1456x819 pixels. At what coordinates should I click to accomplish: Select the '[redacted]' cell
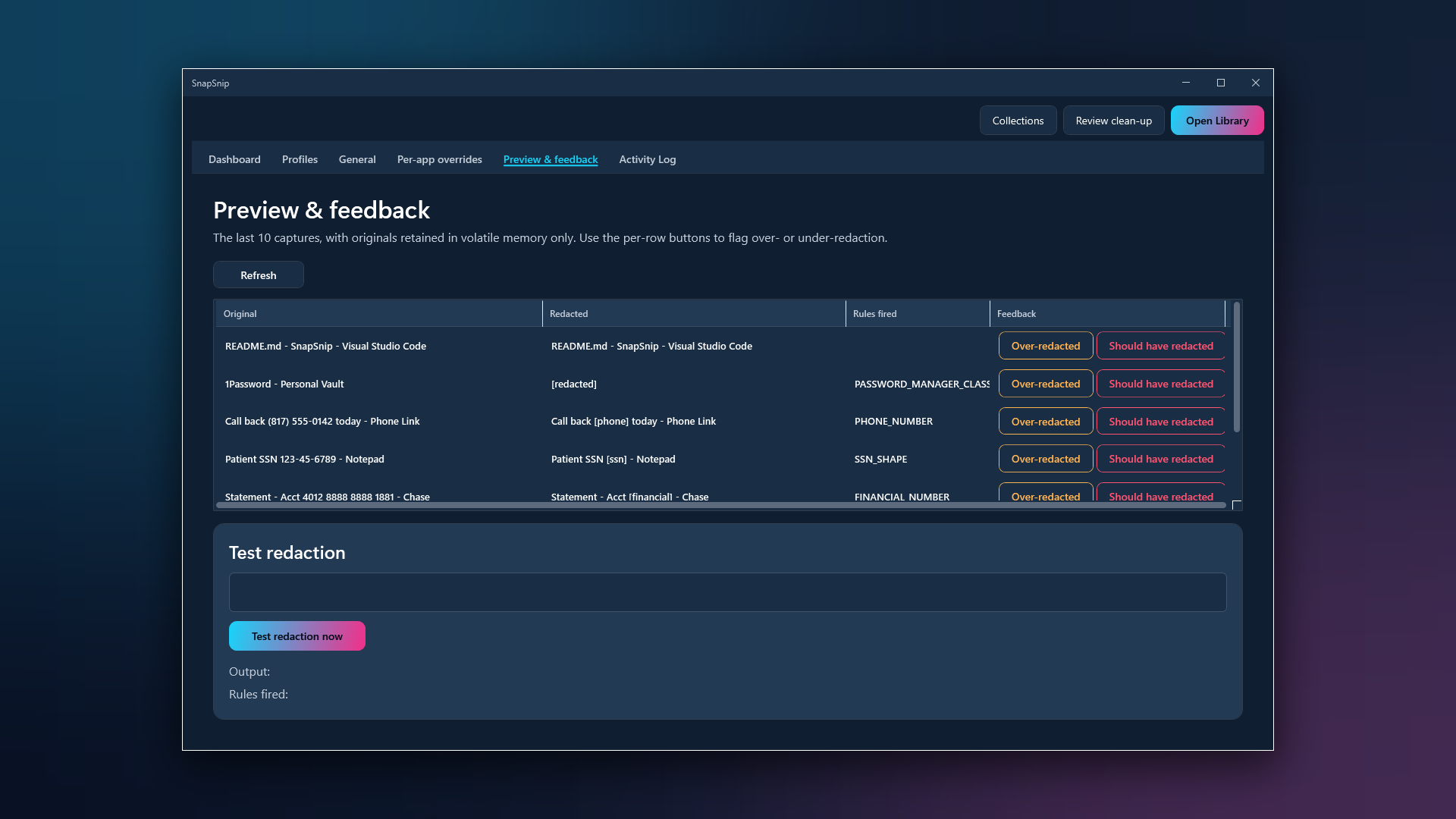click(574, 384)
